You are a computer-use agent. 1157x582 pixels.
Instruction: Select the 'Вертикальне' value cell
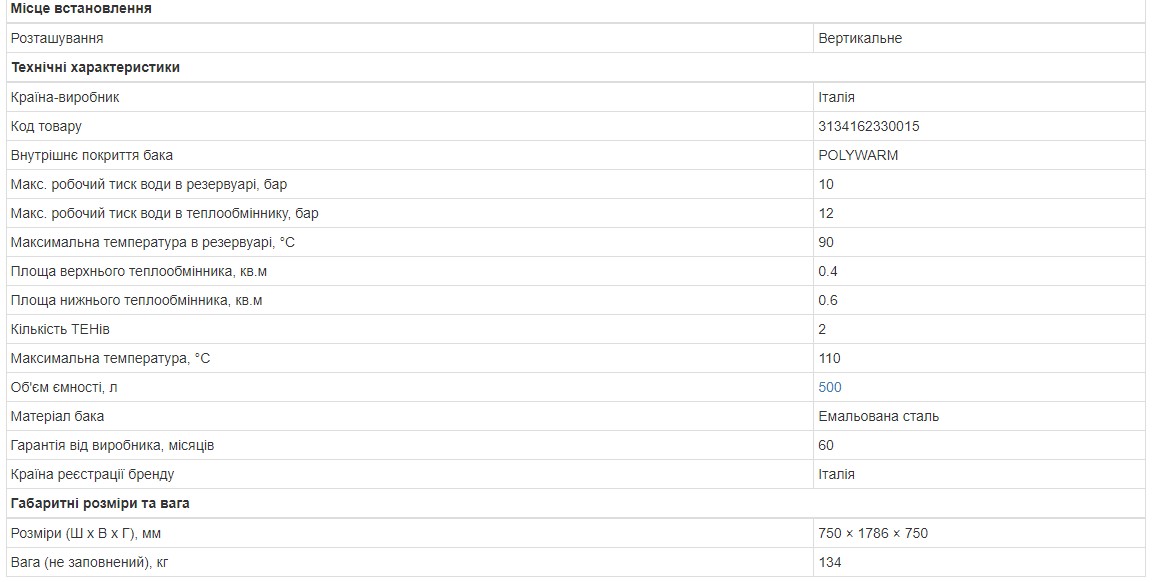point(859,38)
